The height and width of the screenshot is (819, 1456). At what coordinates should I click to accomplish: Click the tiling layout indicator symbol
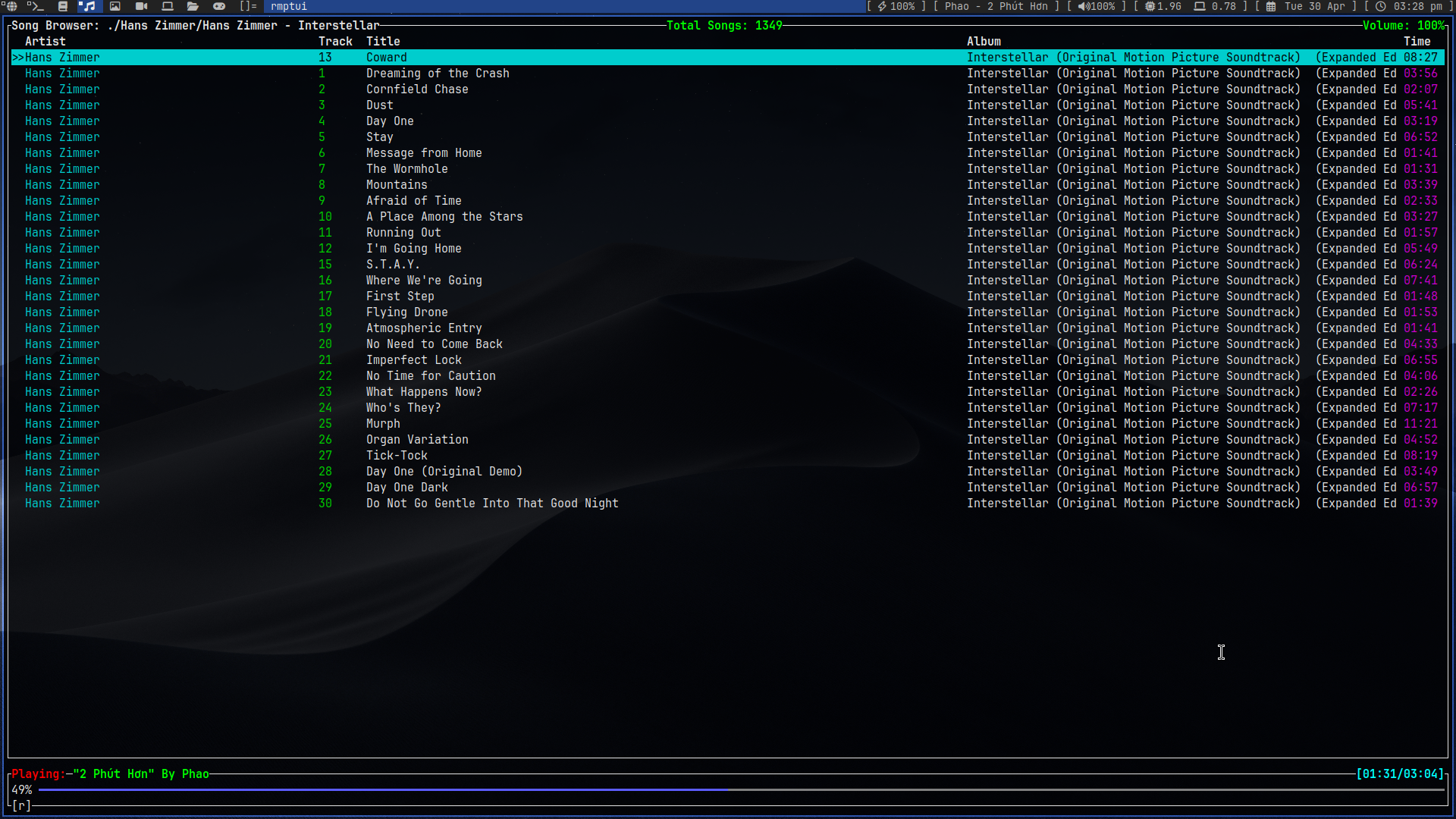[x=248, y=6]
